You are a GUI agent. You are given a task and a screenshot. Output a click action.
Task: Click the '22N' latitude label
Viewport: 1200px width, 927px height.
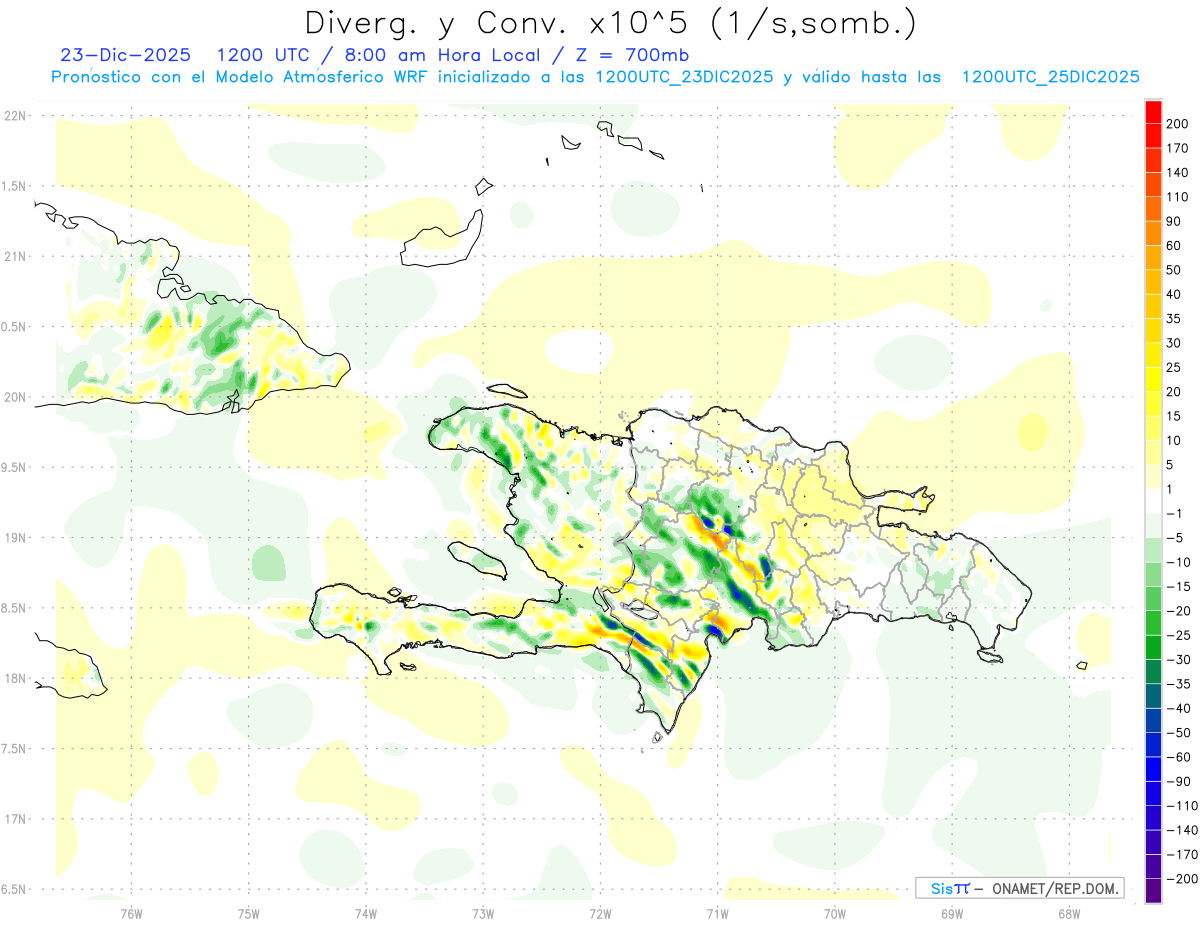(14, 115)
